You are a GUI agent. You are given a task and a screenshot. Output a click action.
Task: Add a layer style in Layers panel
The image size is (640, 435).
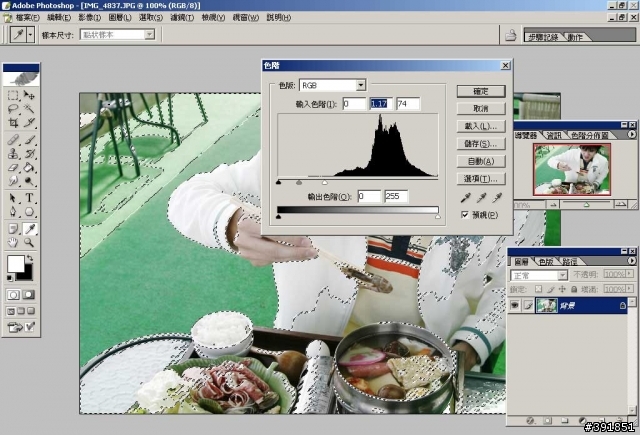[530, 420]
